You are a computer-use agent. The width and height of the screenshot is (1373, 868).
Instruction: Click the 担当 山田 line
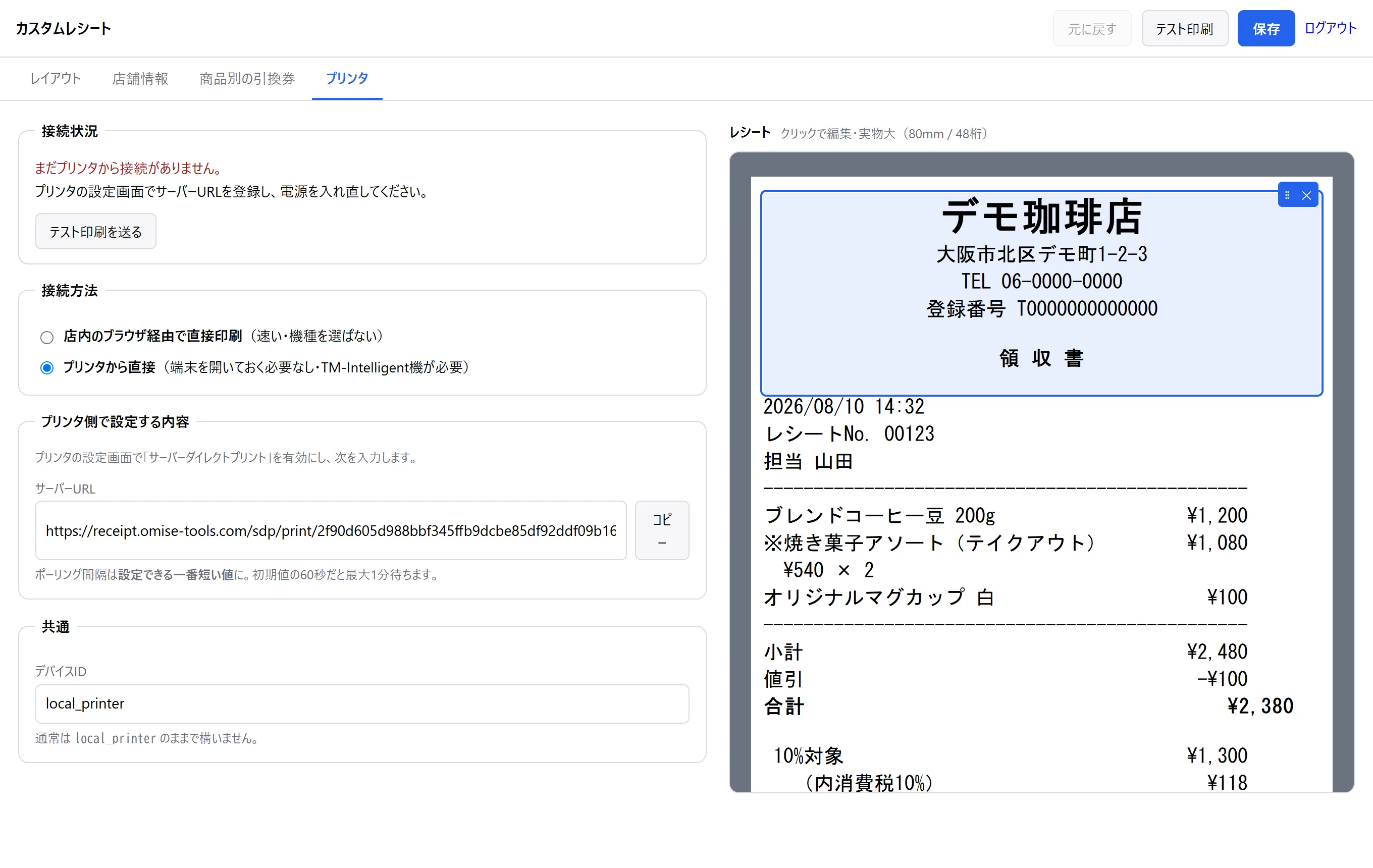(808, 461)
